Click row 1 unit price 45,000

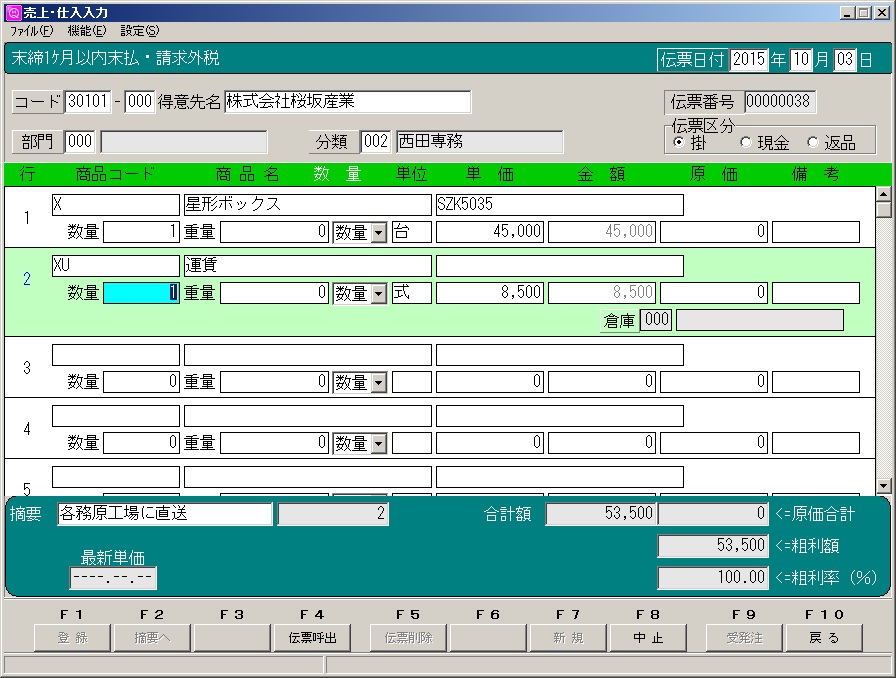coord(490,232)
